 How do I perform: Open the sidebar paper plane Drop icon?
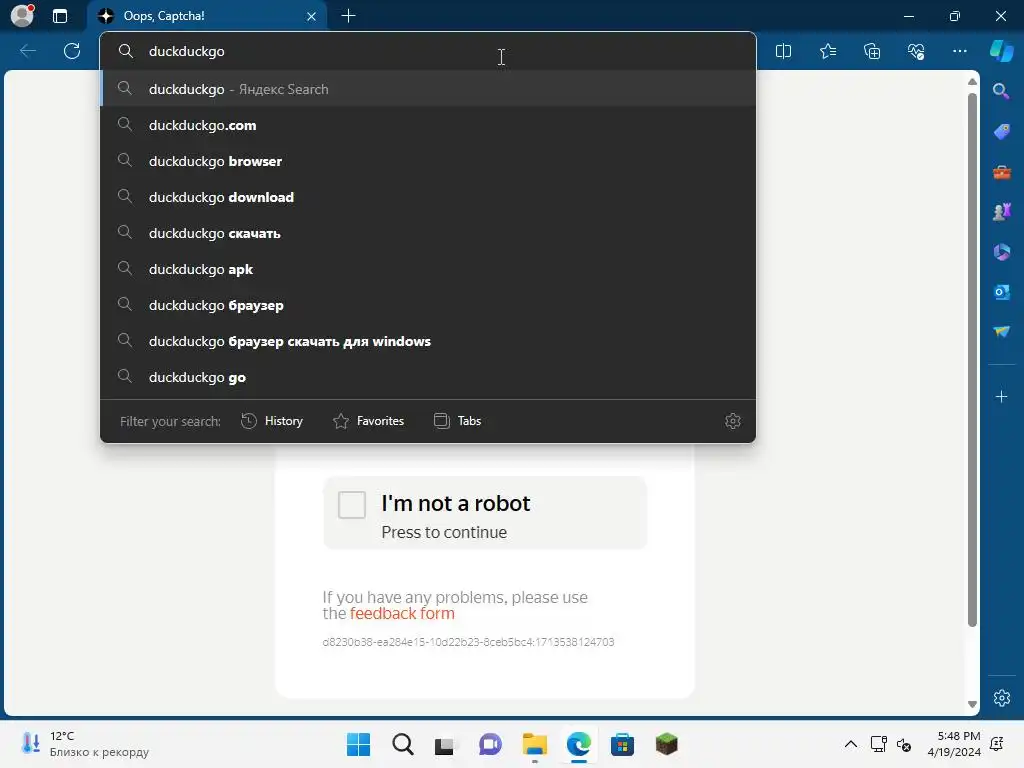point(1001,332)
